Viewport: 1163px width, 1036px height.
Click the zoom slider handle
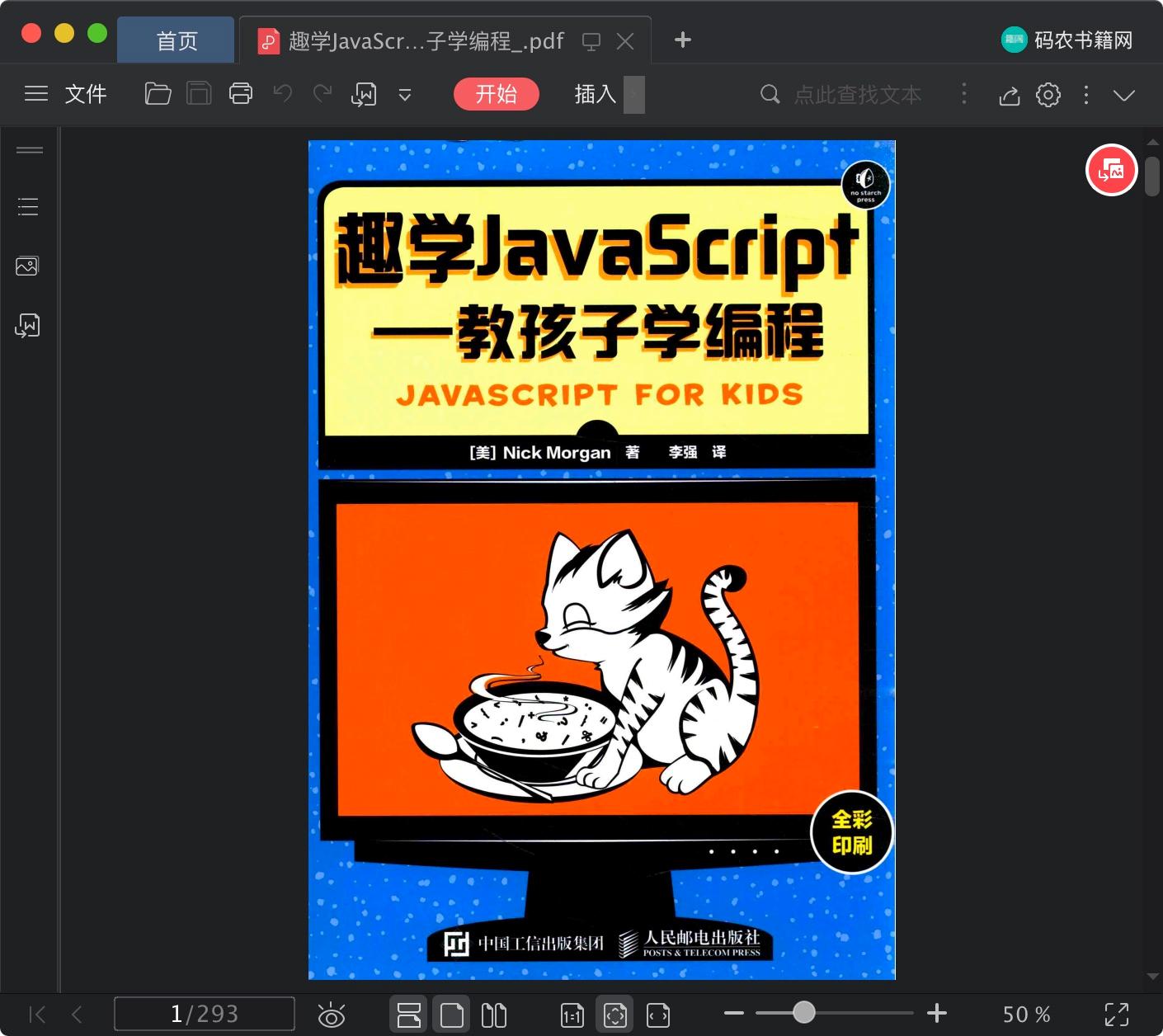(x=804, y=1012)
